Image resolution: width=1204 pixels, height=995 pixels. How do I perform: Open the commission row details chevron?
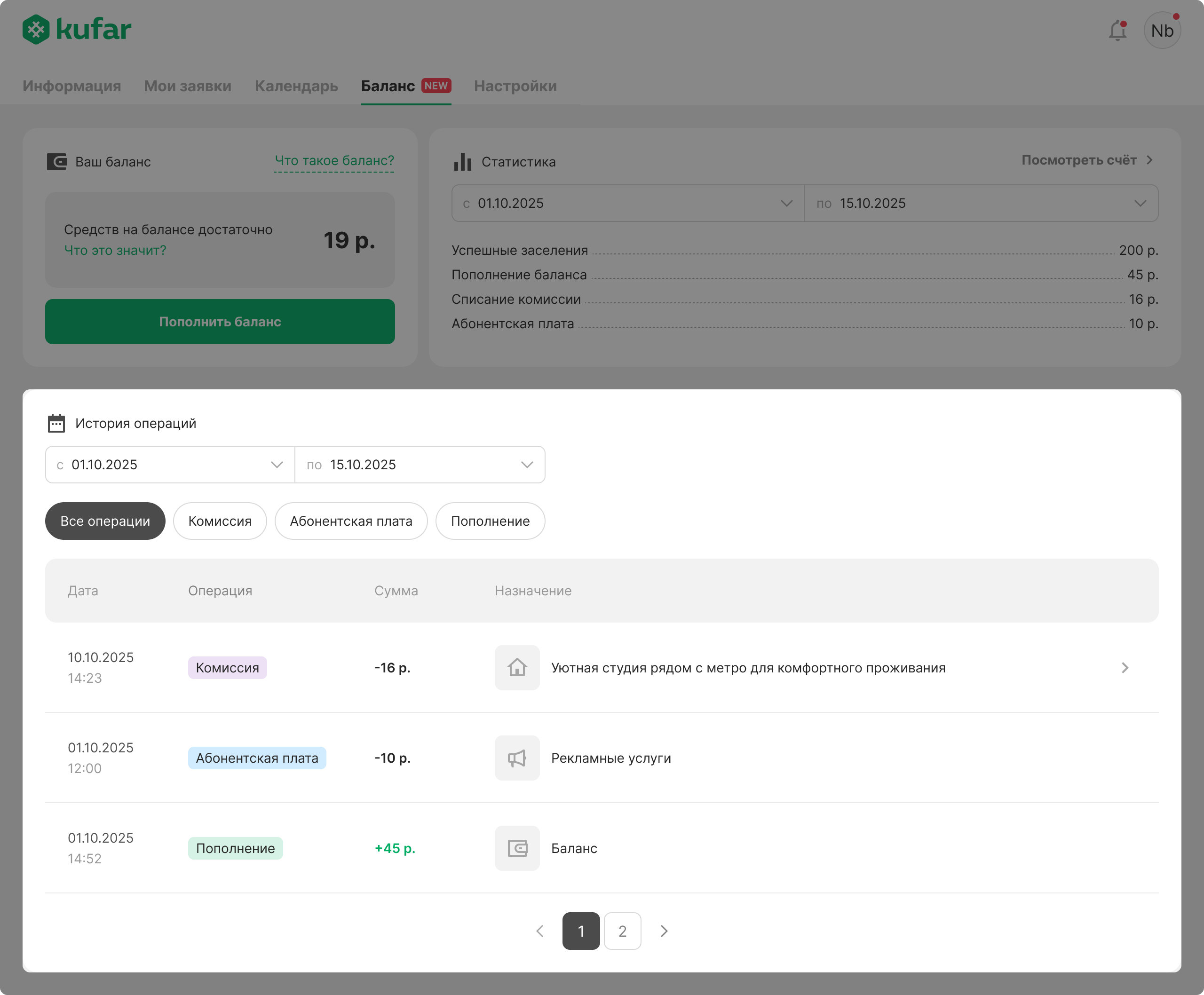click(1125, 667)
